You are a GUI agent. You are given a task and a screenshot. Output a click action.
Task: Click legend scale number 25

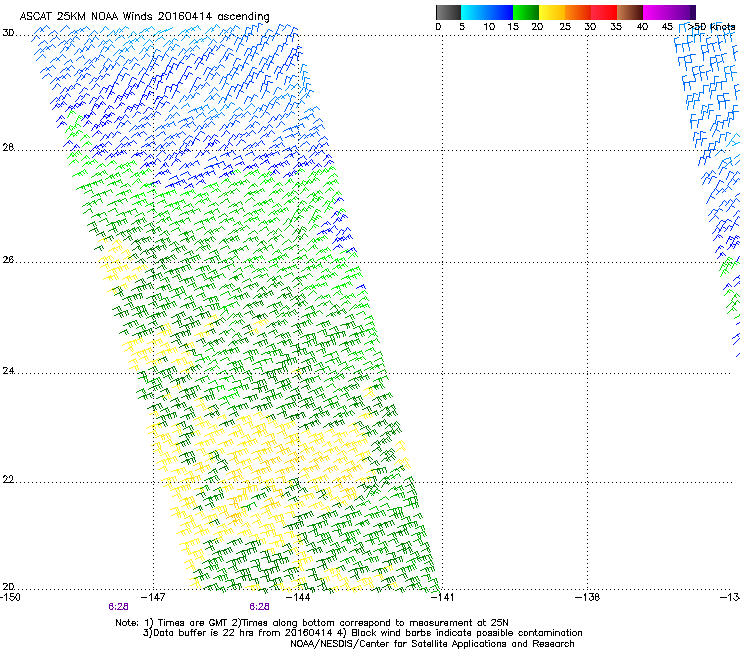click(565, 27)
